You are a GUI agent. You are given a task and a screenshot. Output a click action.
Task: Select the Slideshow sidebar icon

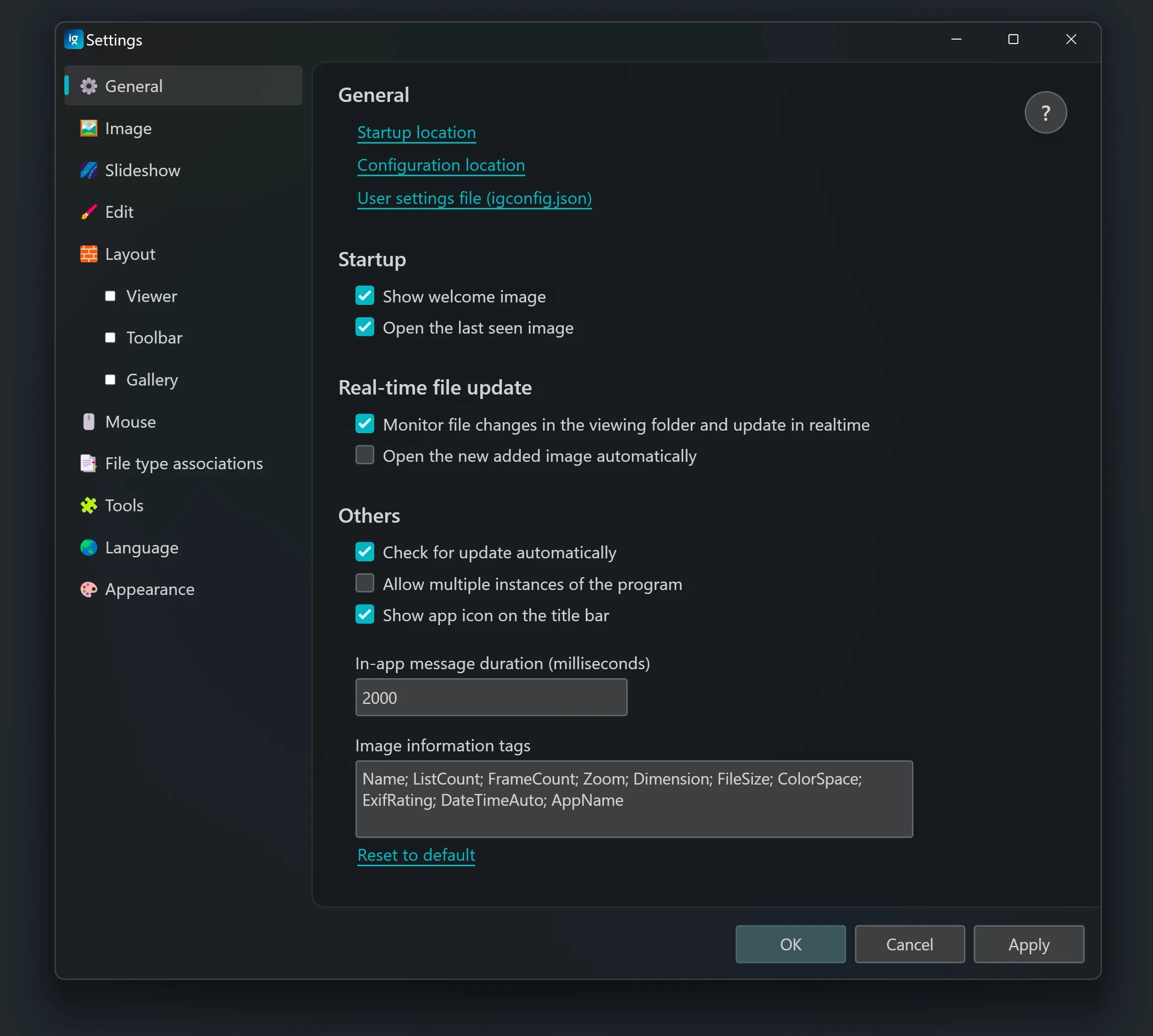(88, 170)
